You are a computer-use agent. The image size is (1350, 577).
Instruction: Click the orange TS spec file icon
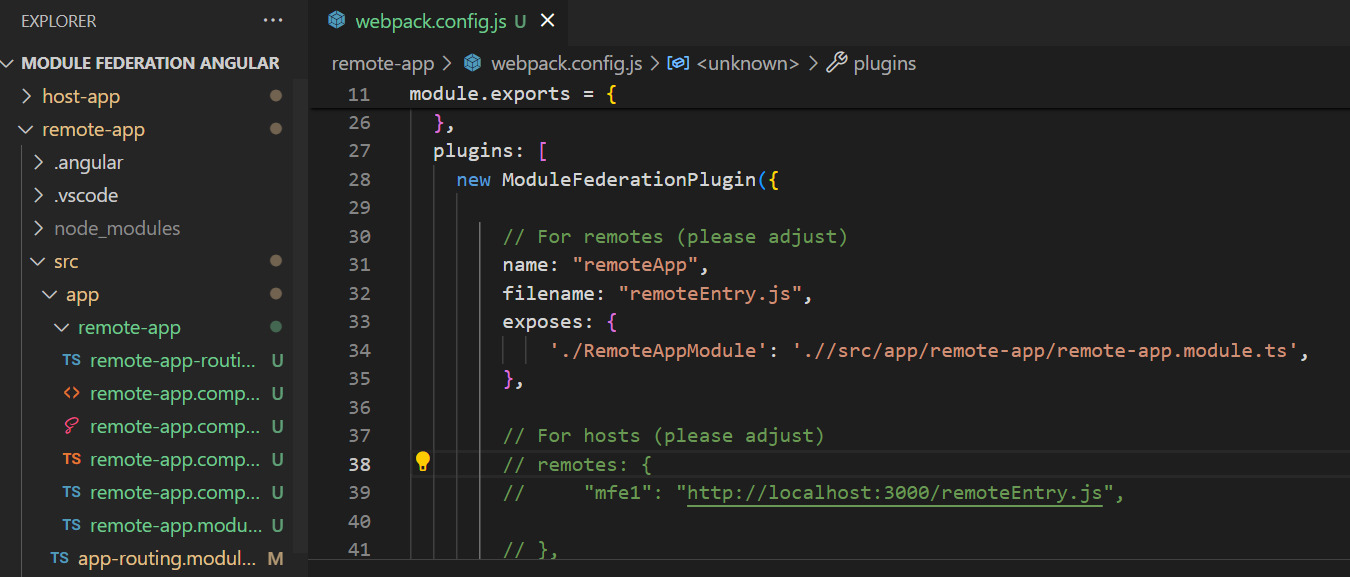[x=72, y=460]
